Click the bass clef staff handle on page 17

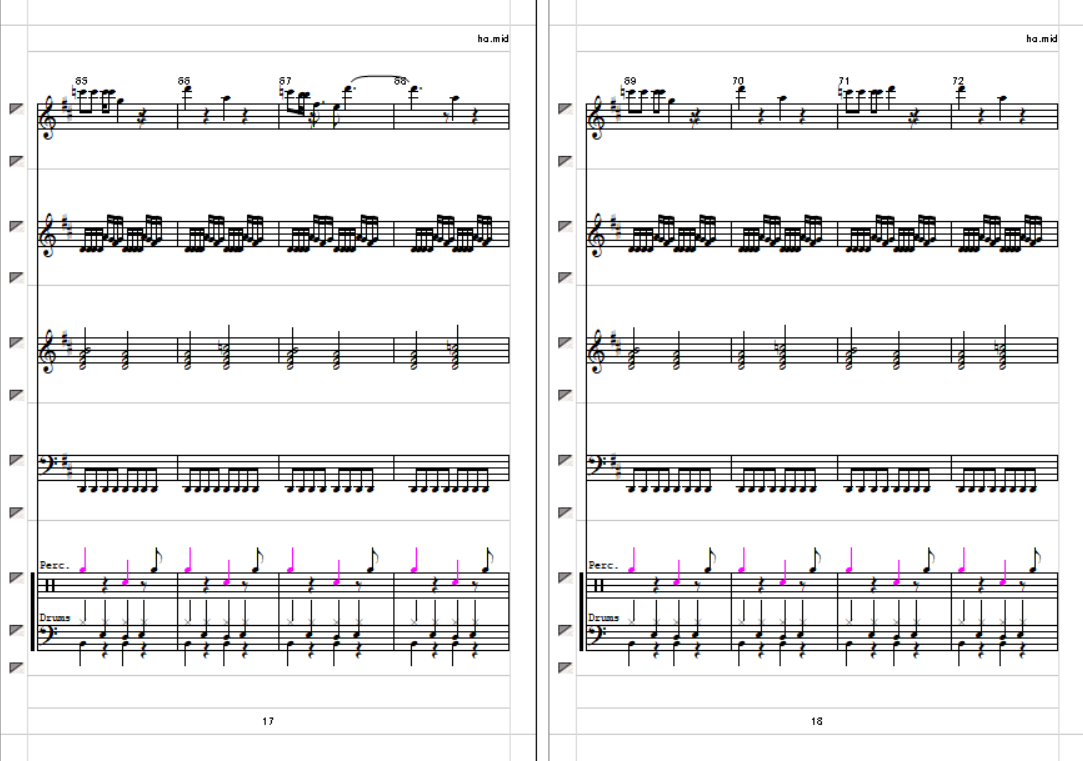click(x=17, y=460)
